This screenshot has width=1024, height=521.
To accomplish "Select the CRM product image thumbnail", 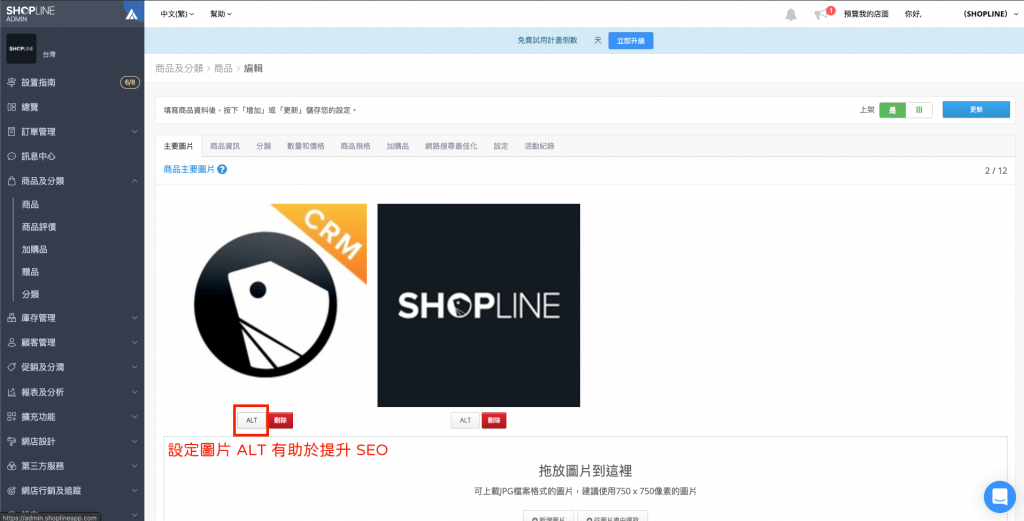I will click(x=265, y=305).
